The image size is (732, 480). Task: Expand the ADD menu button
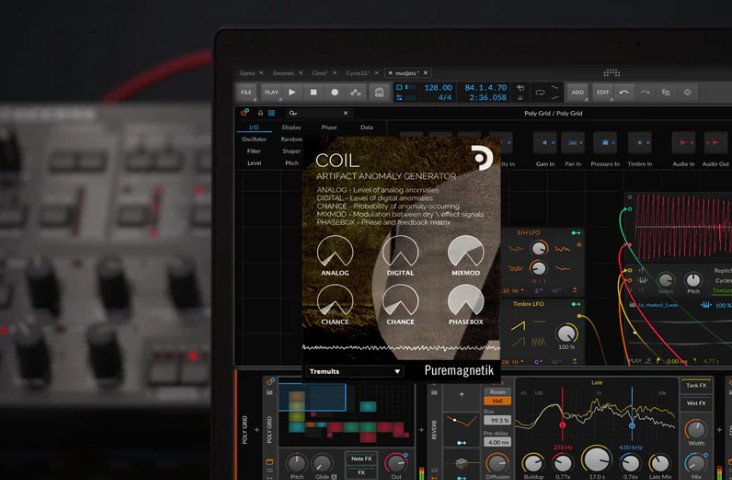pyautogui.click(x=577, y=92)
